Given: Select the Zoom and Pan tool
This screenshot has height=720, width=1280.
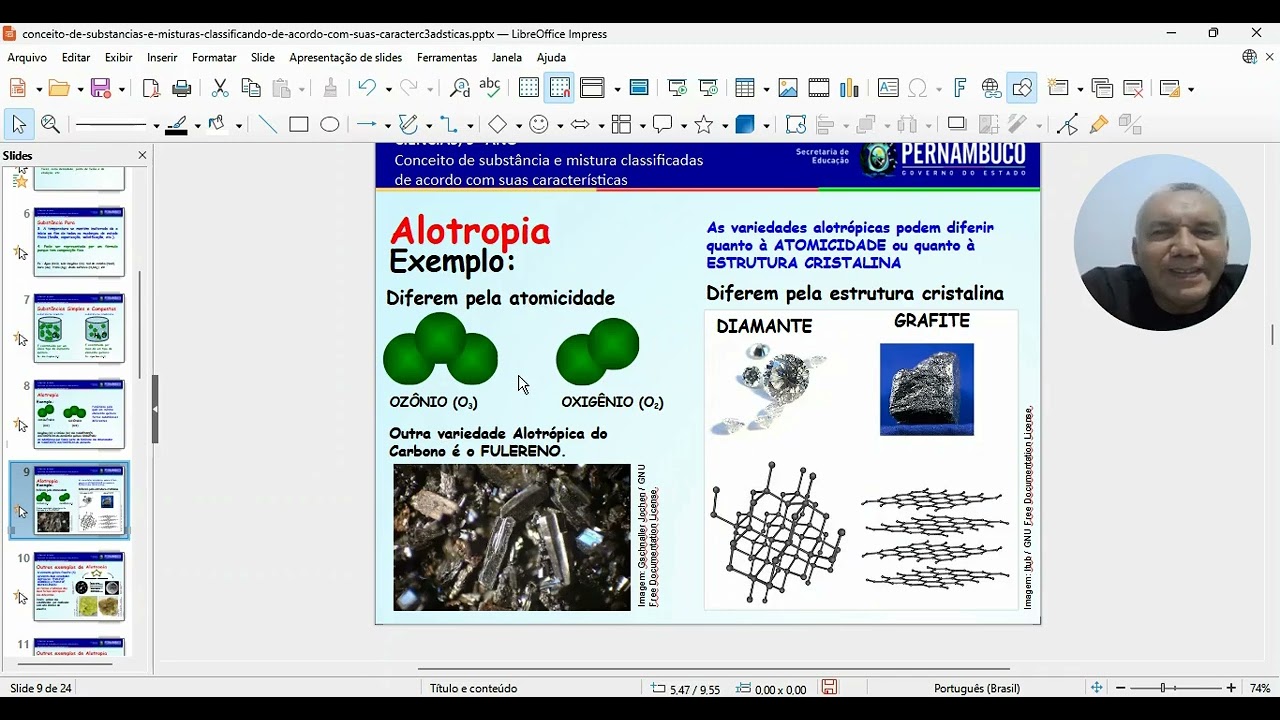Looking at the screenshot, I should (x=50, y=125).
